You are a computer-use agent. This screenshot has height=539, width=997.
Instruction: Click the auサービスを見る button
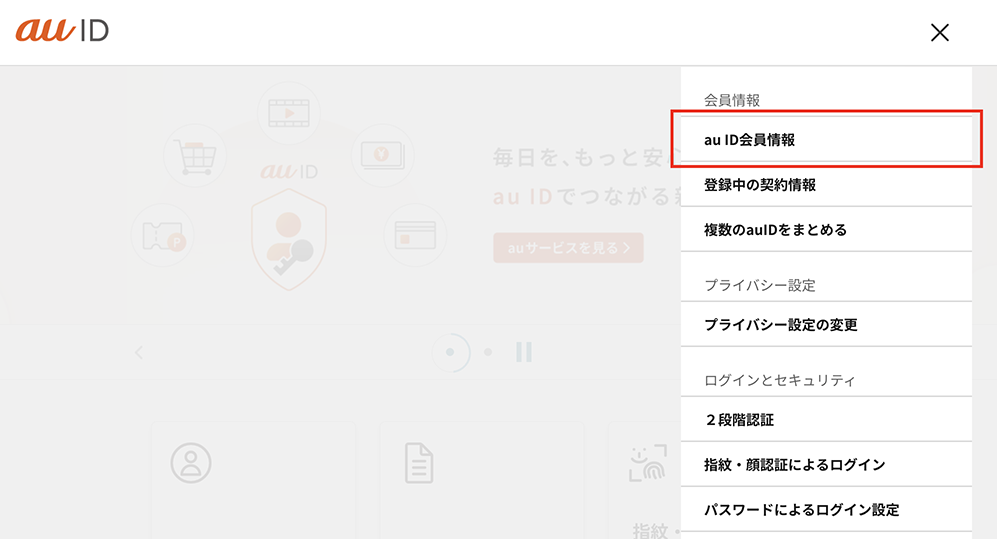pos(568,248)
